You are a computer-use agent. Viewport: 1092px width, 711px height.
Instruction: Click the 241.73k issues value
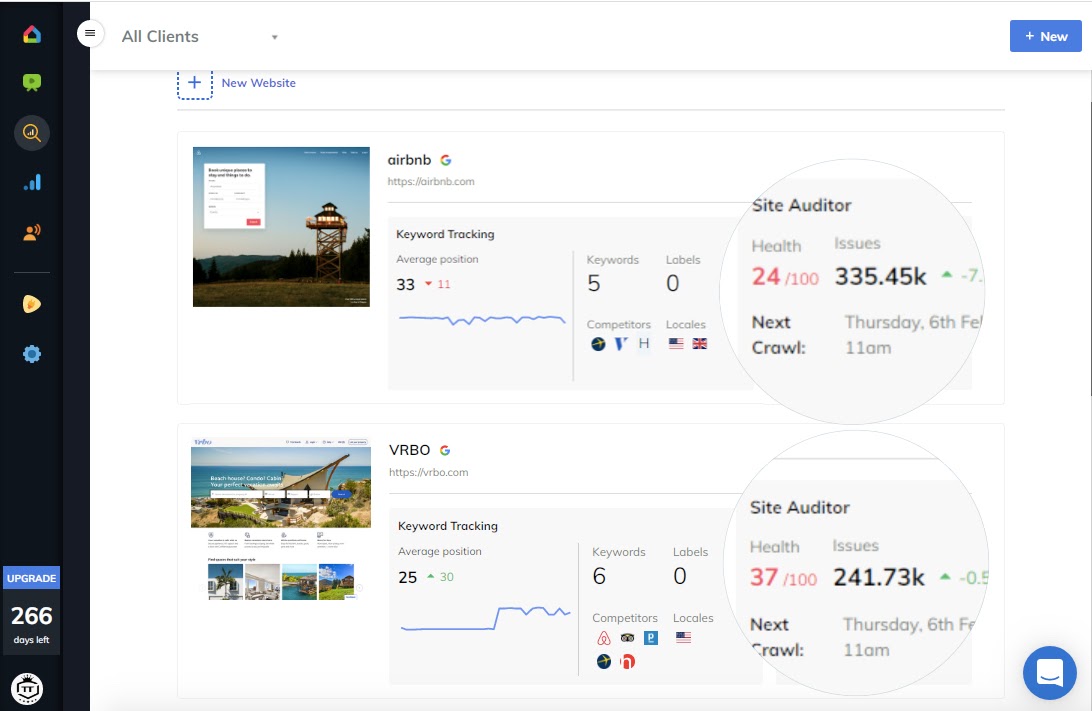pos(879,577)
